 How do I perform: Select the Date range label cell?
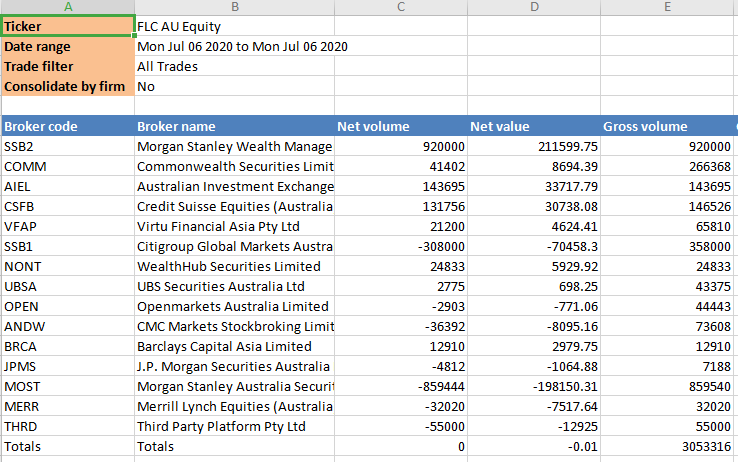click(68, 46)
